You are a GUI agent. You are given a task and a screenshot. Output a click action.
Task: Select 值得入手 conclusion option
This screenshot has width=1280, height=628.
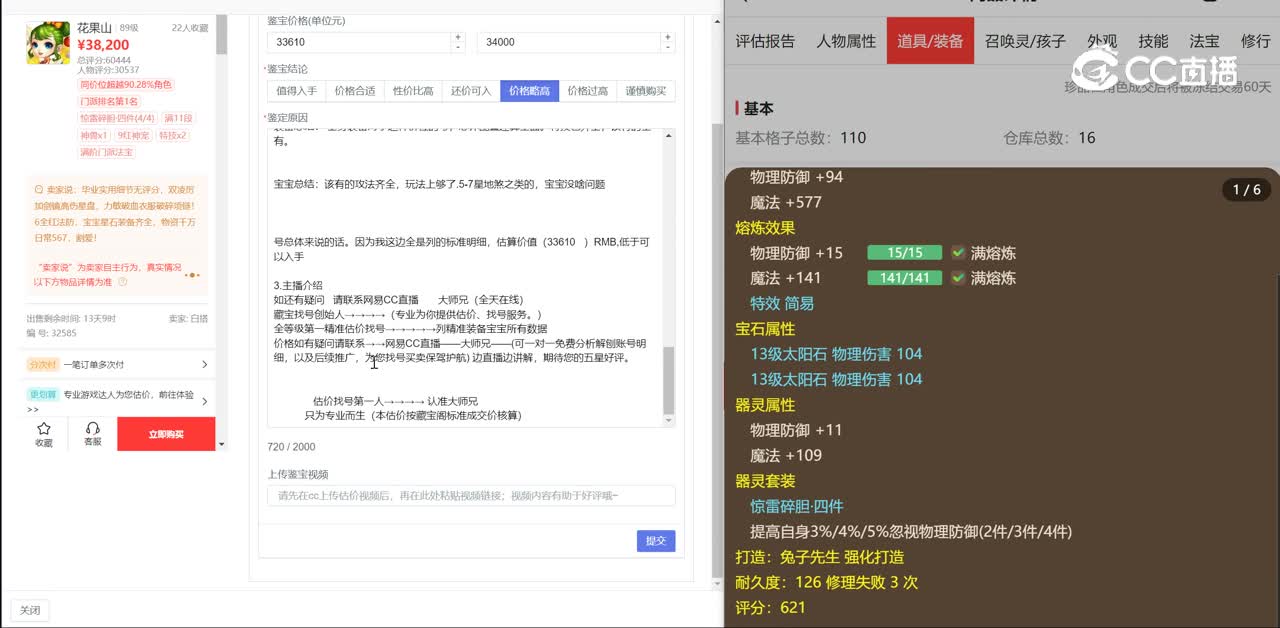coord(296,91)
